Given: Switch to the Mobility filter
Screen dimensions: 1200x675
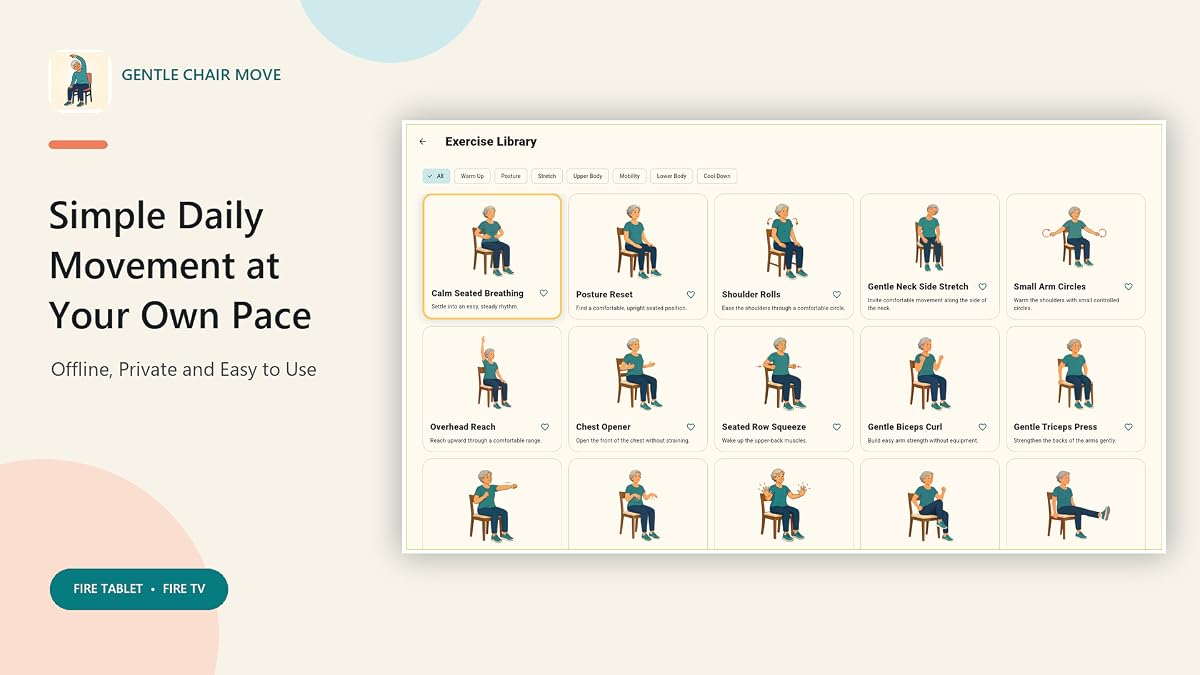Looking at the screenshot, I should (x=630, y=176).
